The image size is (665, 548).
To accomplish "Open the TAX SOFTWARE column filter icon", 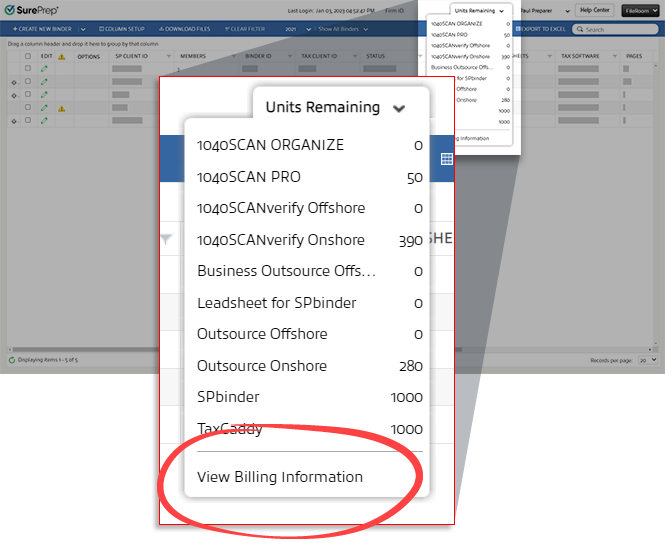I will pyautogui.click(x=615, y=56).
